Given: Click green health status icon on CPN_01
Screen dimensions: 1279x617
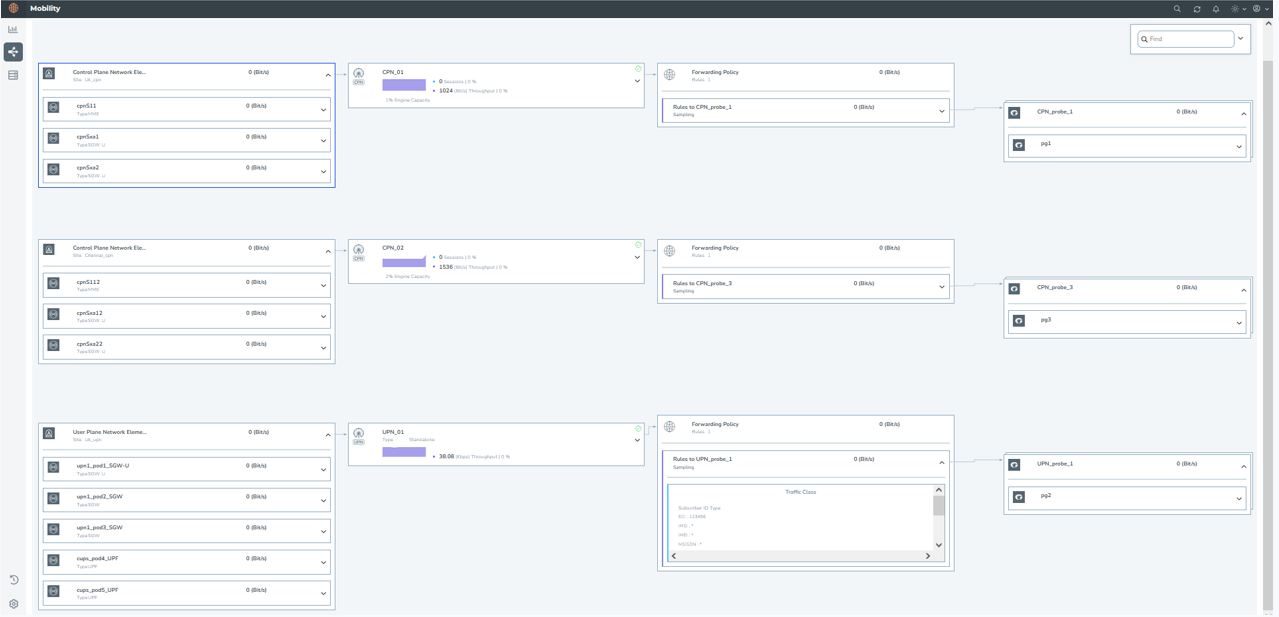Looking at the screenshot, I should [x=638, y=69].
